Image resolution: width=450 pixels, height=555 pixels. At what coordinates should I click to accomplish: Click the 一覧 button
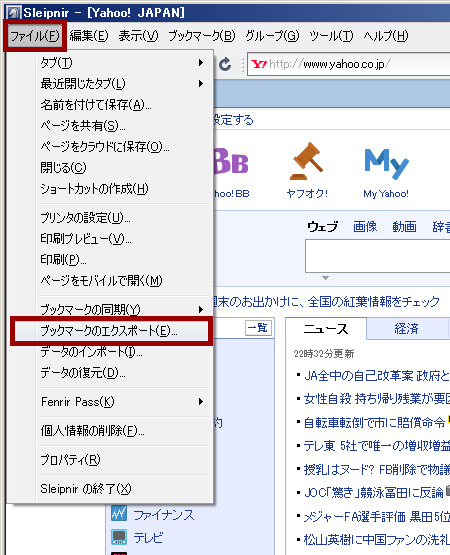(x=258, y=328)
